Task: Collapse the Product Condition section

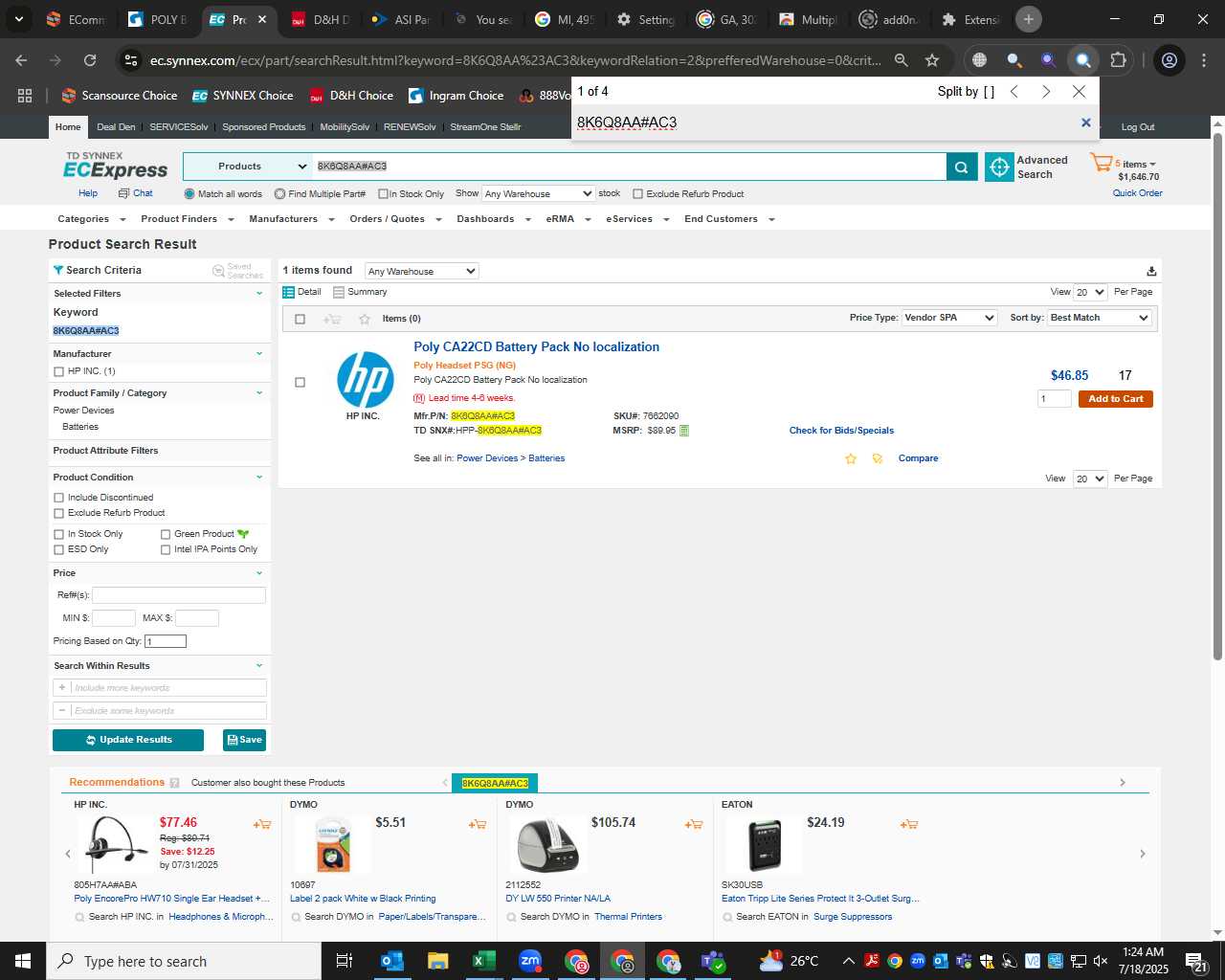Action: 258,478
